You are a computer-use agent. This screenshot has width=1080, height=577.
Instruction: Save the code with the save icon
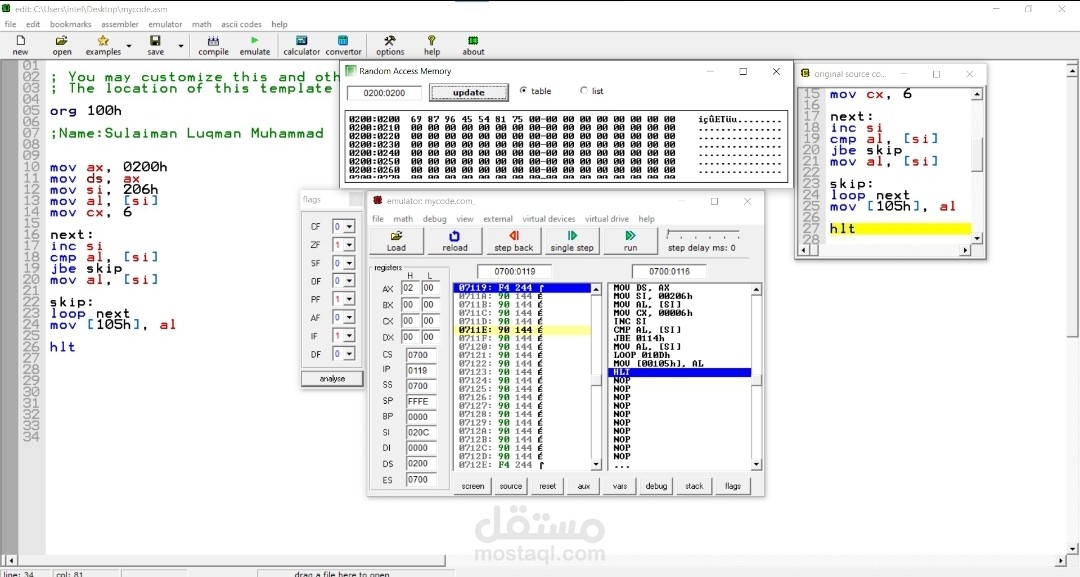click(x=156, y=45)
